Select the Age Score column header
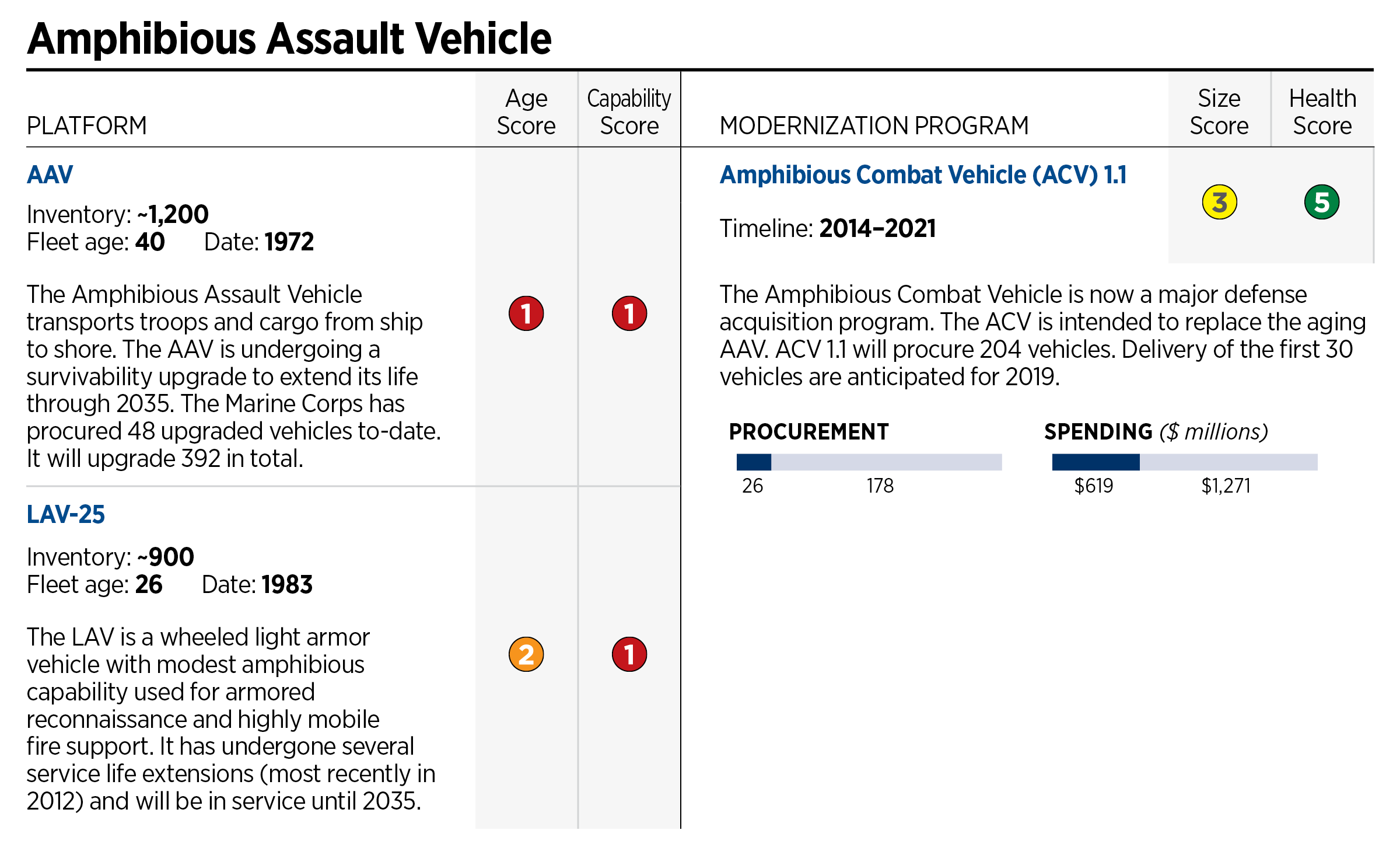 (526, 112)
